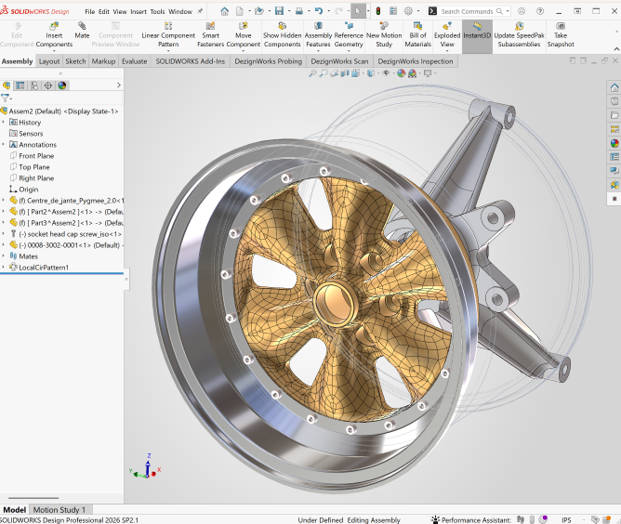Pin the menu bar with the pushpin

pos(200,11)
